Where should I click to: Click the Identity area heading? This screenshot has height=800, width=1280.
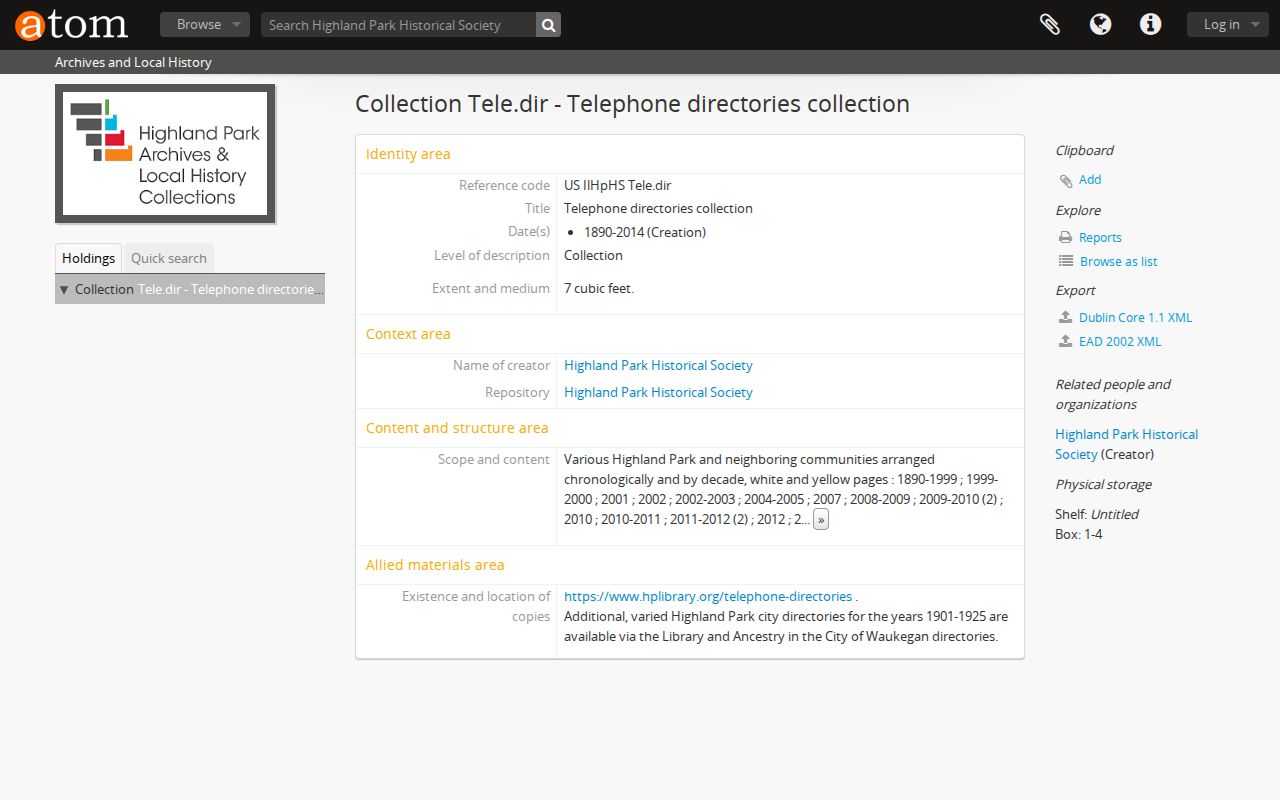(408, 154)
